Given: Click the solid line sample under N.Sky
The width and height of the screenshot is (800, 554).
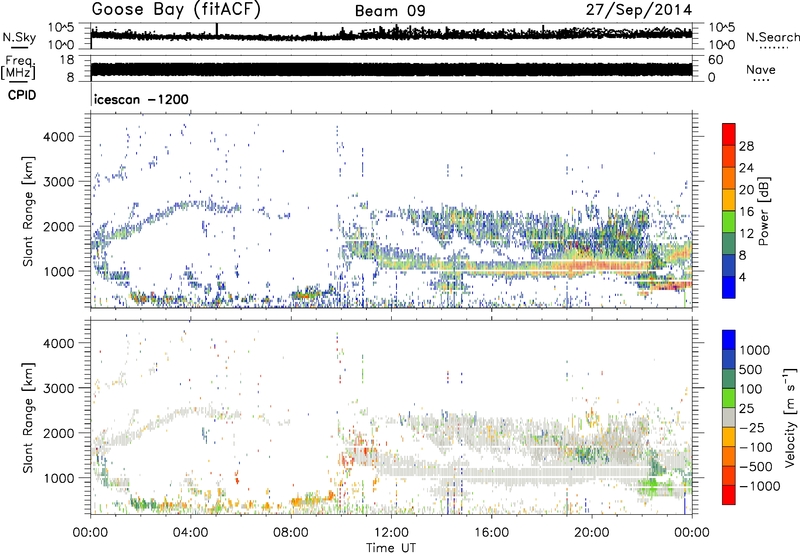Looking at the screenshot, I should click(x=19, y=47).
